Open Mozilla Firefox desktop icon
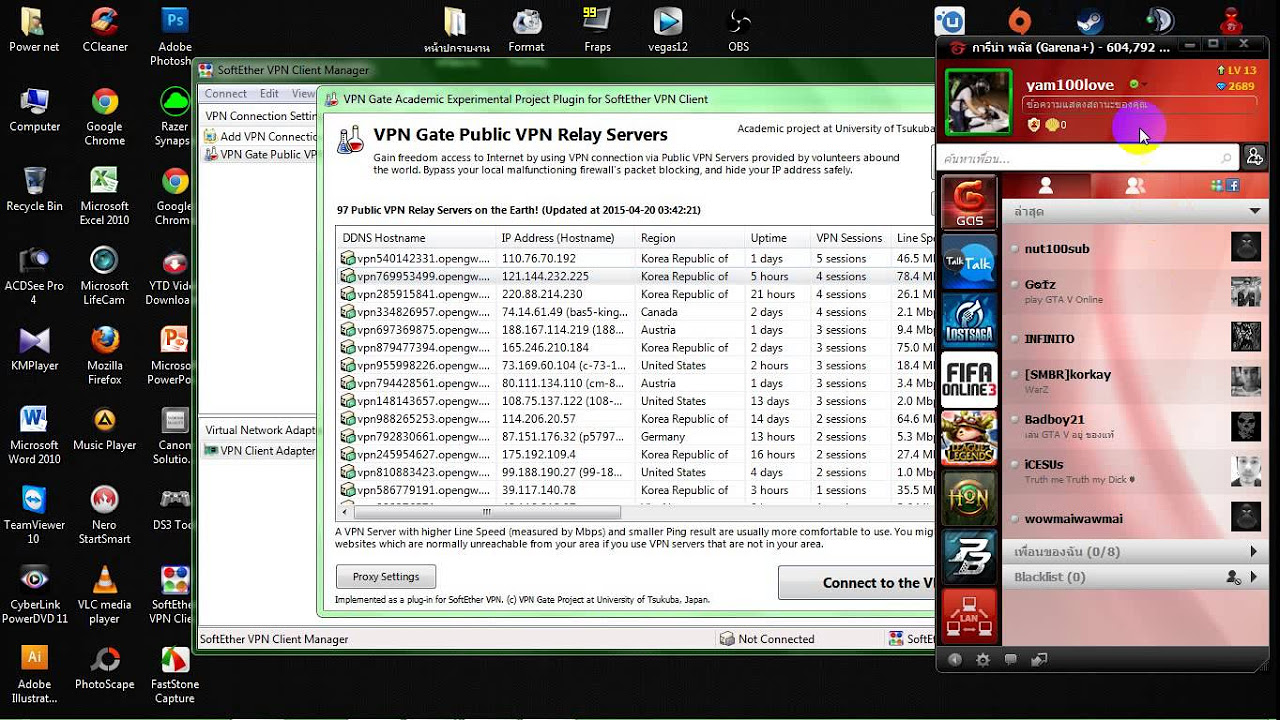 (104, 355)
